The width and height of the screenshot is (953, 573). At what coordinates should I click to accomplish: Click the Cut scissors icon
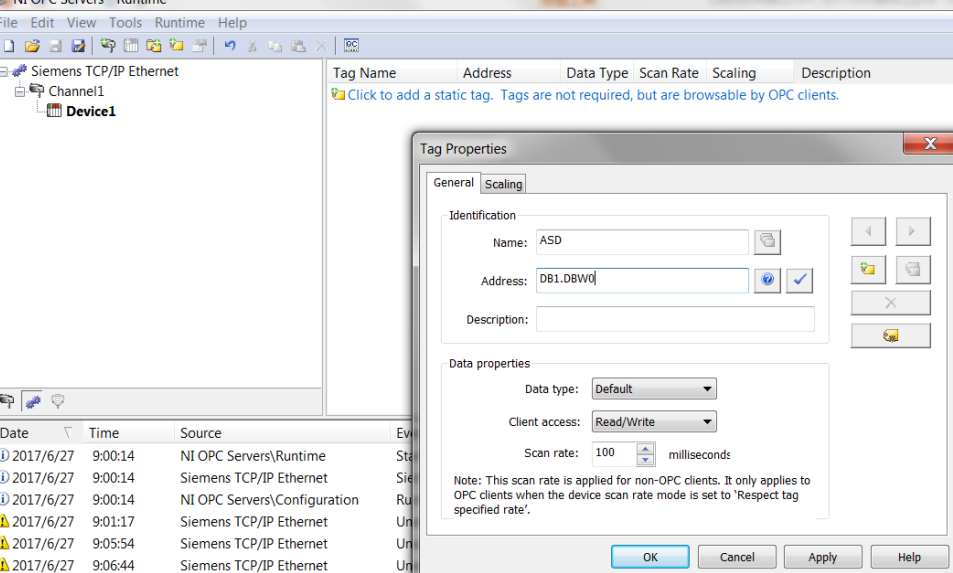click(x=252, y=46)
